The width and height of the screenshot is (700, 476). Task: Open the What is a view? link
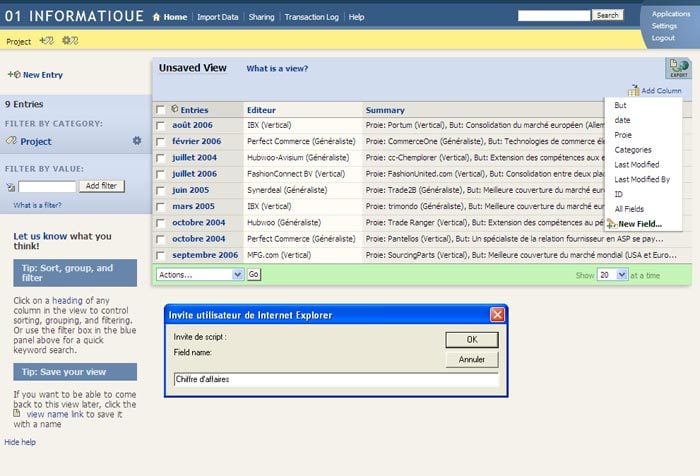coord(277,69)
